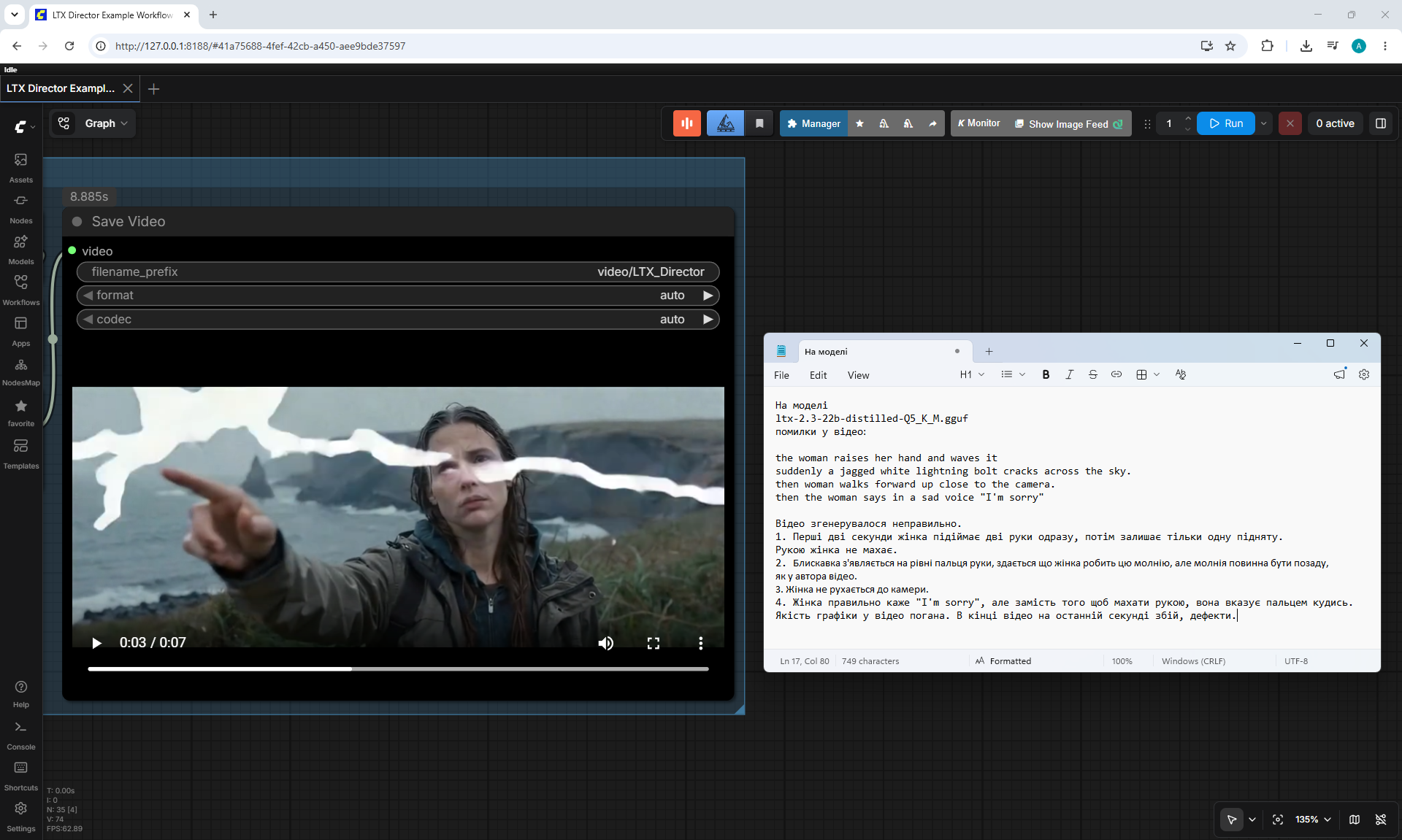Open the Console panel
Screen dimensions: 1402x840
pyautogui.click(x=21, y=735)
